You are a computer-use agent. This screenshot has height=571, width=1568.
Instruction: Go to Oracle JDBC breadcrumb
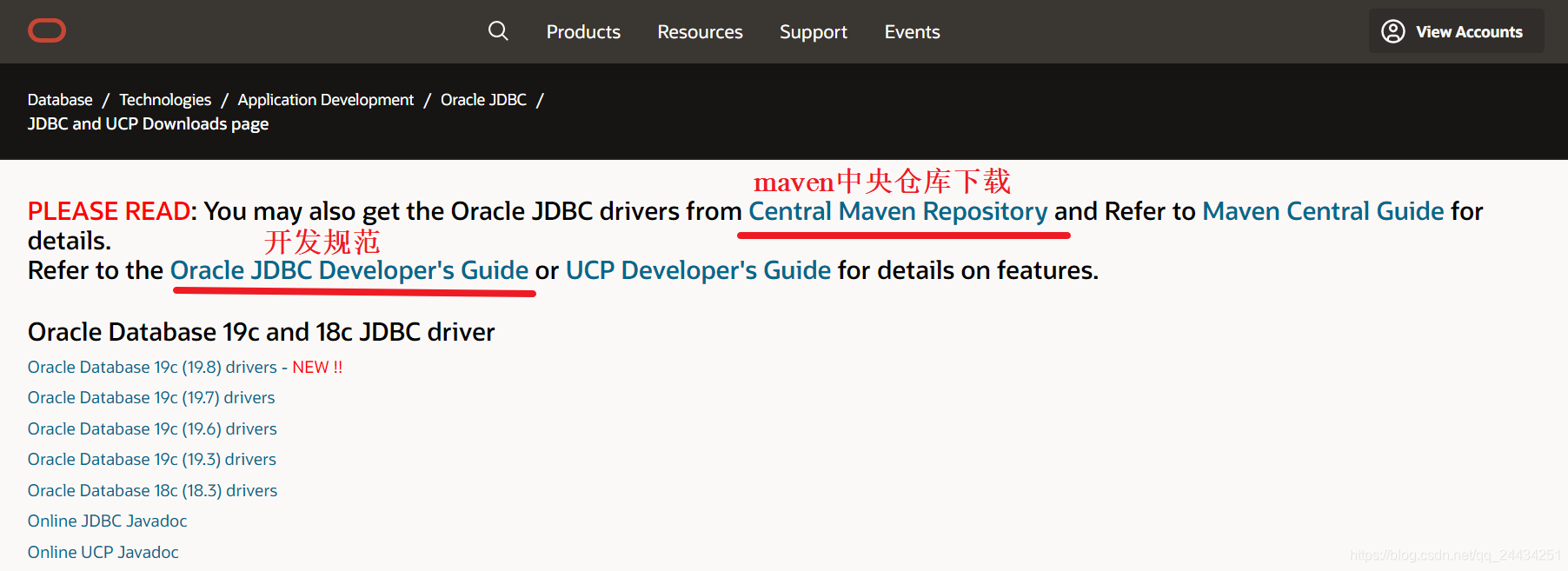pyautogui.click(x=483, y=100)
